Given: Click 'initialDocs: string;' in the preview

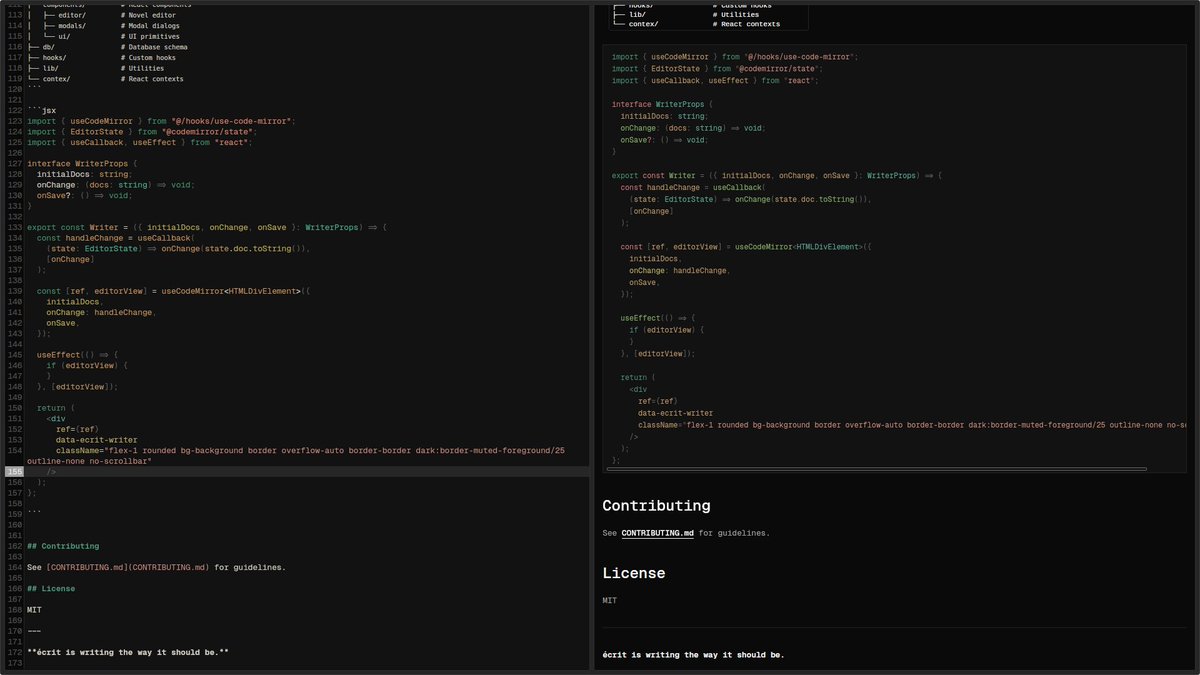Looking at the screenshot, I should pyautogui.click(x=662, y=116).
